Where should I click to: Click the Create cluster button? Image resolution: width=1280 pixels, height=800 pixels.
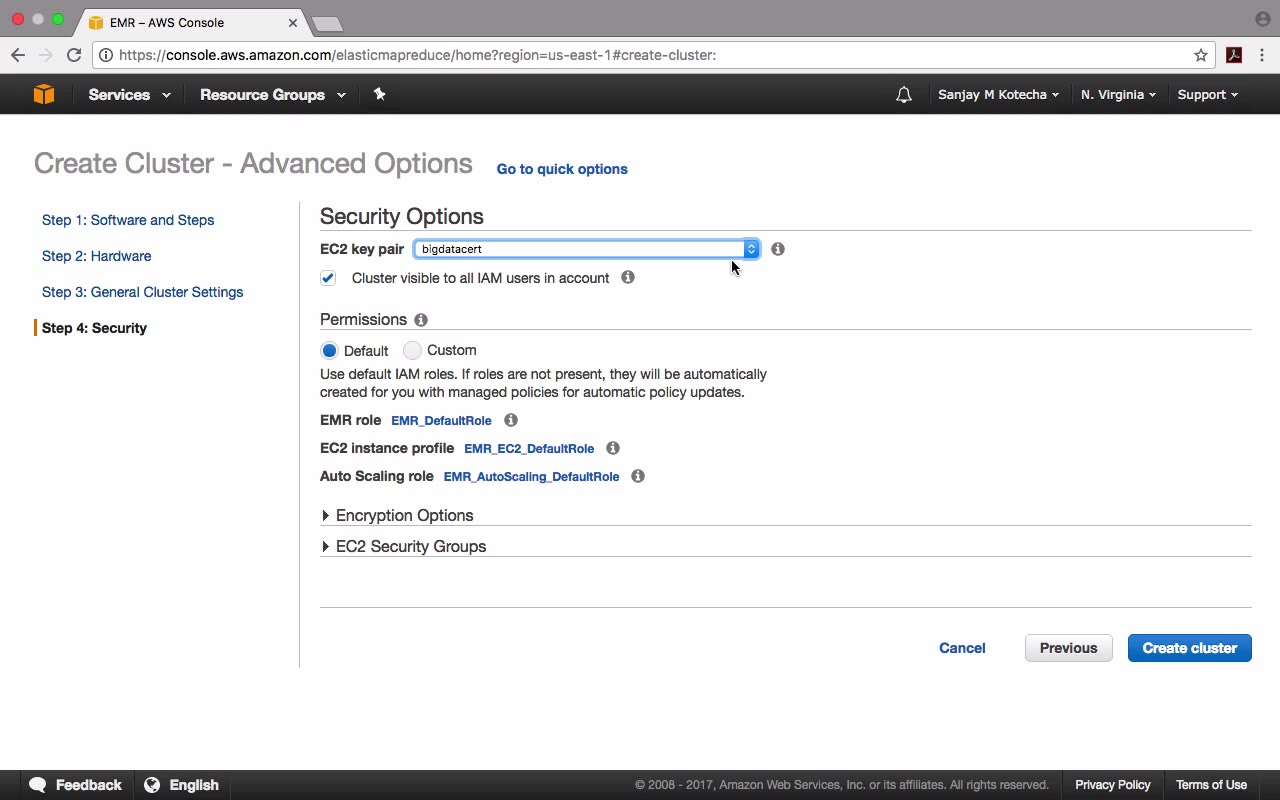tap(1189, 648)
